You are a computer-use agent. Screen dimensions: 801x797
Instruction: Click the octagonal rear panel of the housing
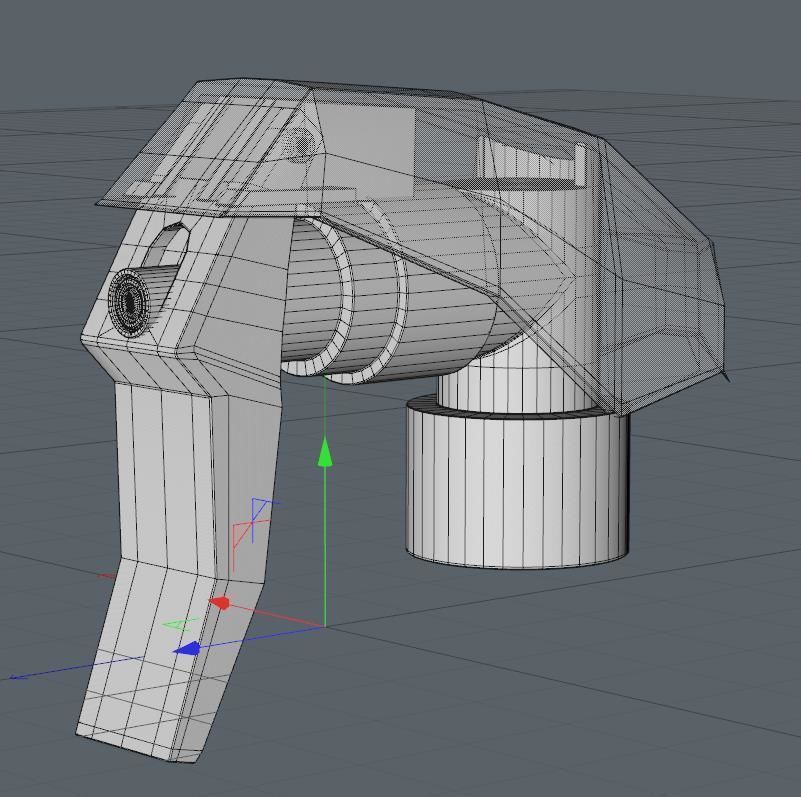[x=665, y=290]
